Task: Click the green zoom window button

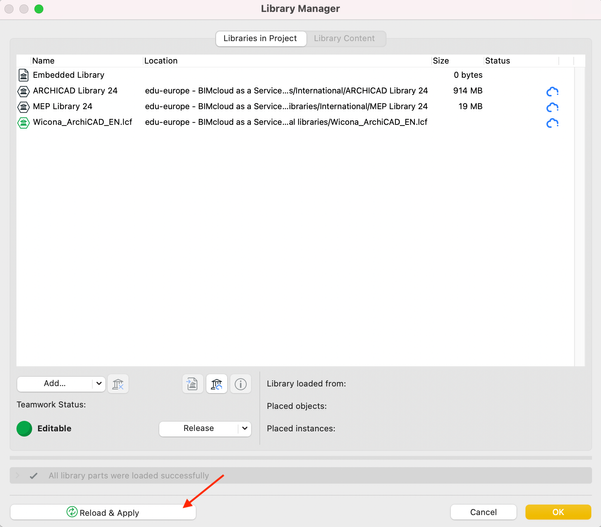Action: tap(39, 9)
